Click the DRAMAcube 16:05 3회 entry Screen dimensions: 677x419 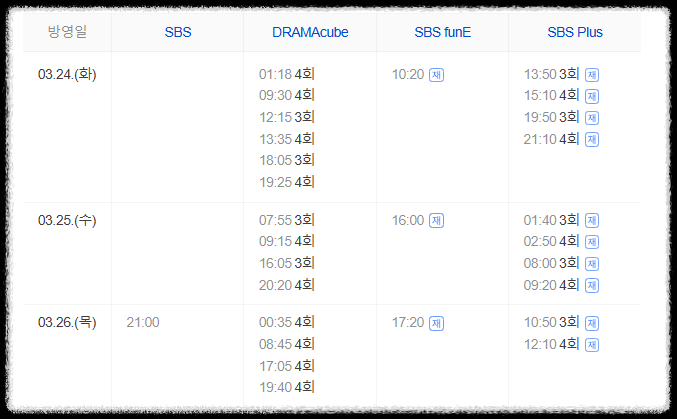click(287, 263)
